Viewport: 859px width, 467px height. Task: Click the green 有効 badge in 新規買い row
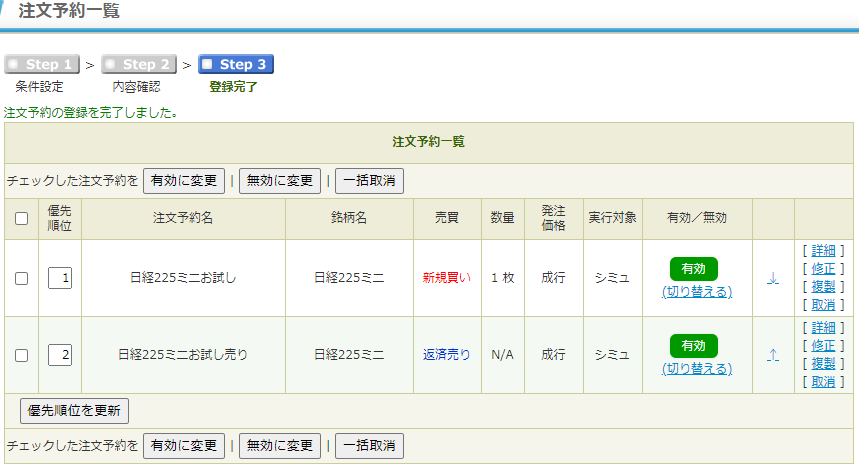click(694, 269)
